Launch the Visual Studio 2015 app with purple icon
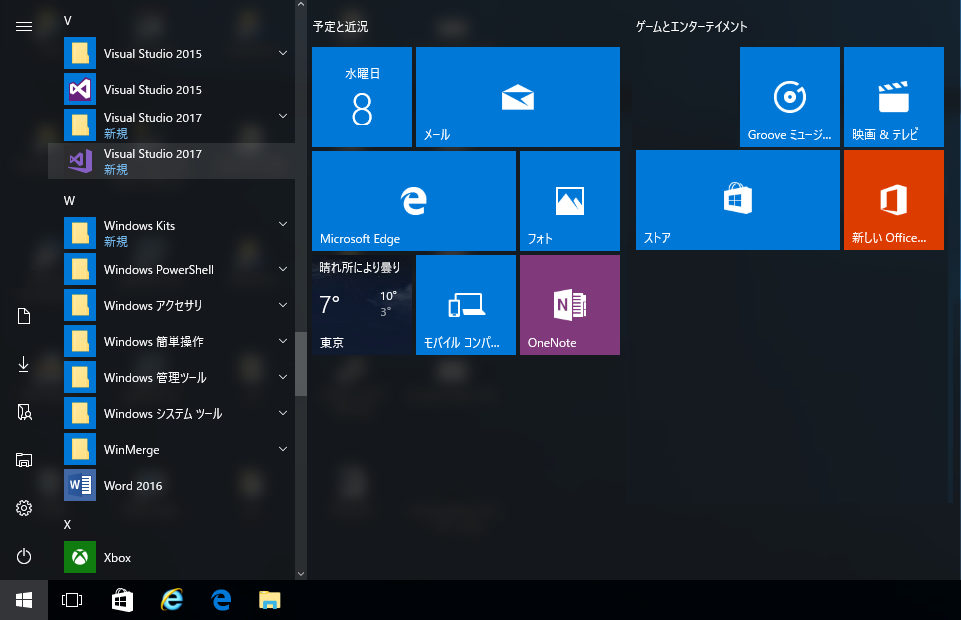Image resolution: width=961 pixels, height=620 pixels. point(172,89)
